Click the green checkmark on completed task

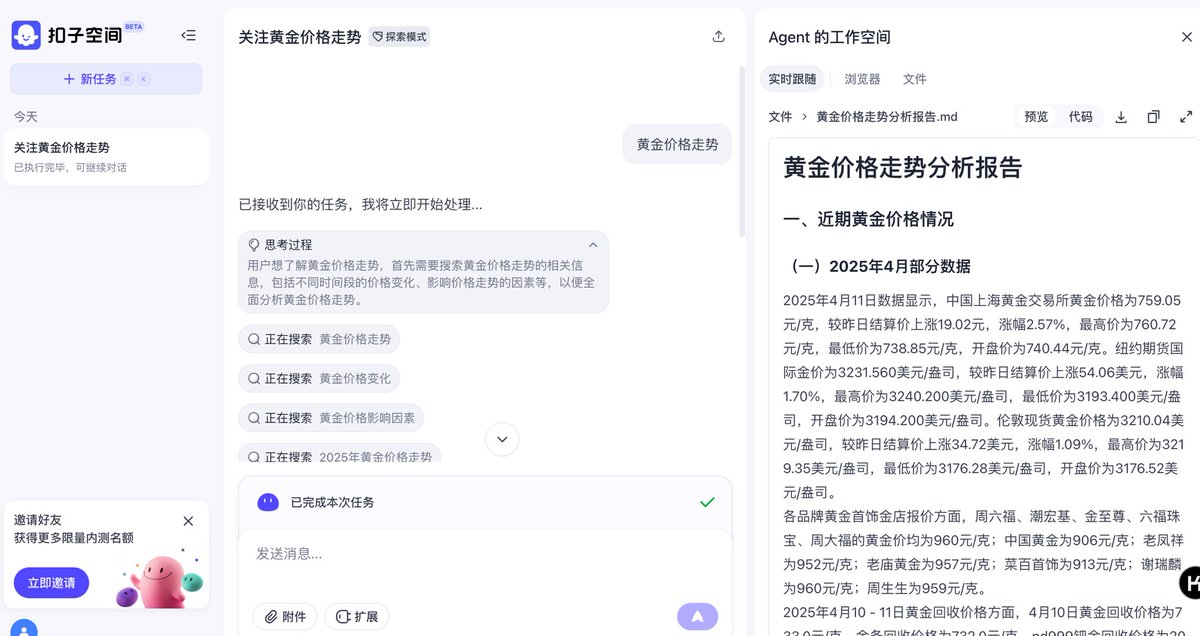[x=707, y=502]
